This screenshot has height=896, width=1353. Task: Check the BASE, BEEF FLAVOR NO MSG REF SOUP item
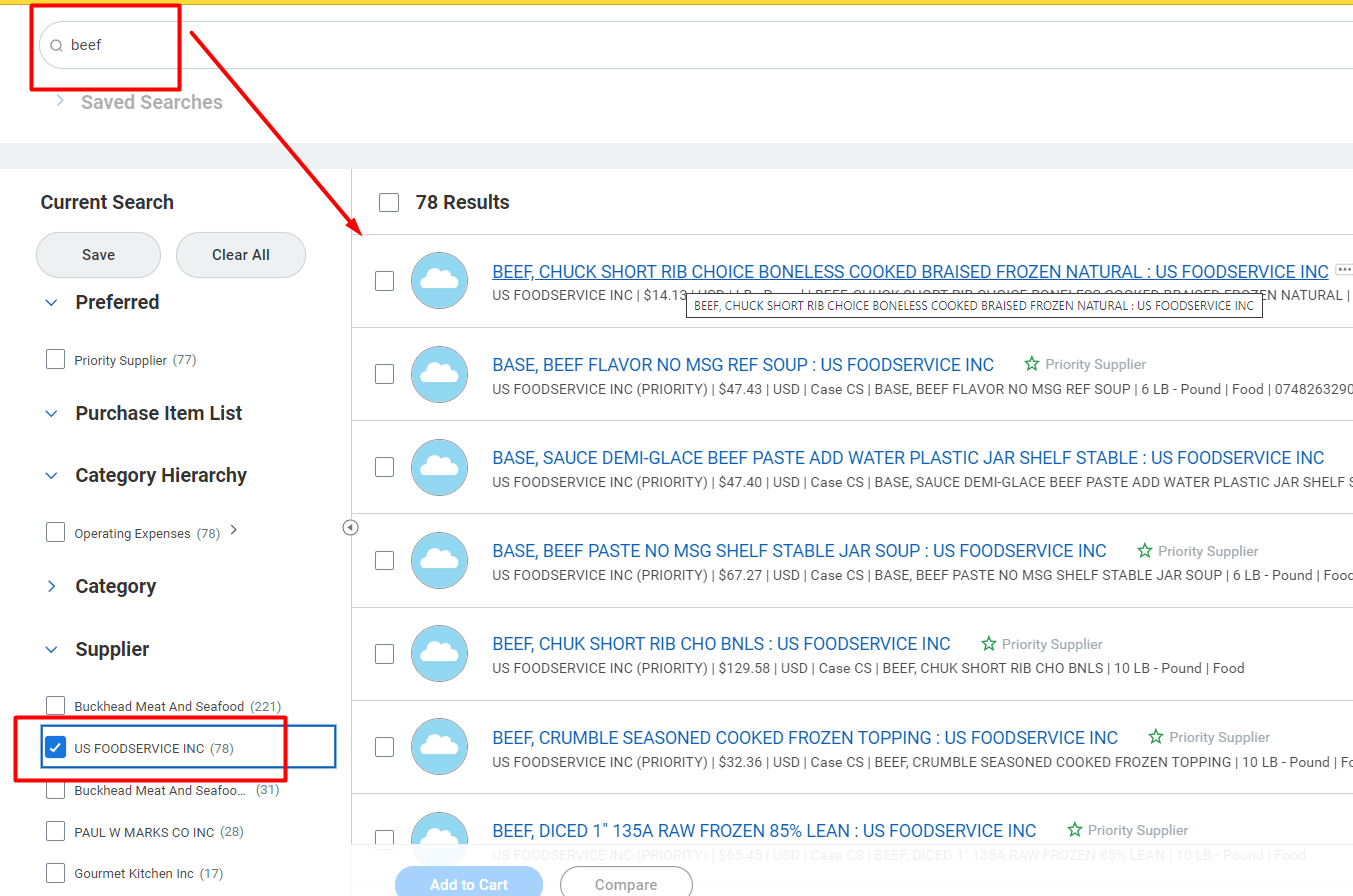tap(385, 374)
